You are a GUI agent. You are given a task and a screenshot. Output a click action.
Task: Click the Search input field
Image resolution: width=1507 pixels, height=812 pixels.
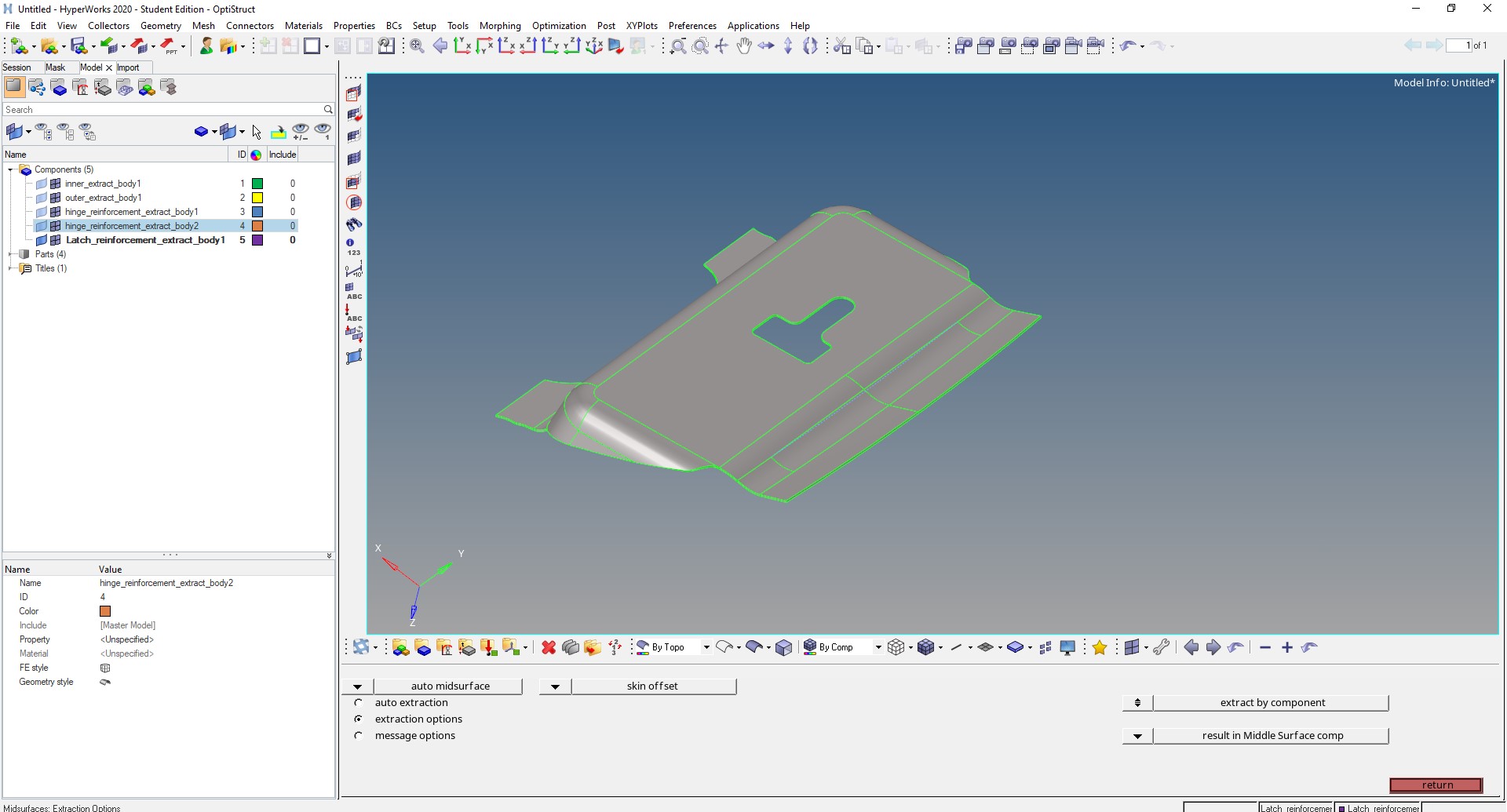point(161,110)
